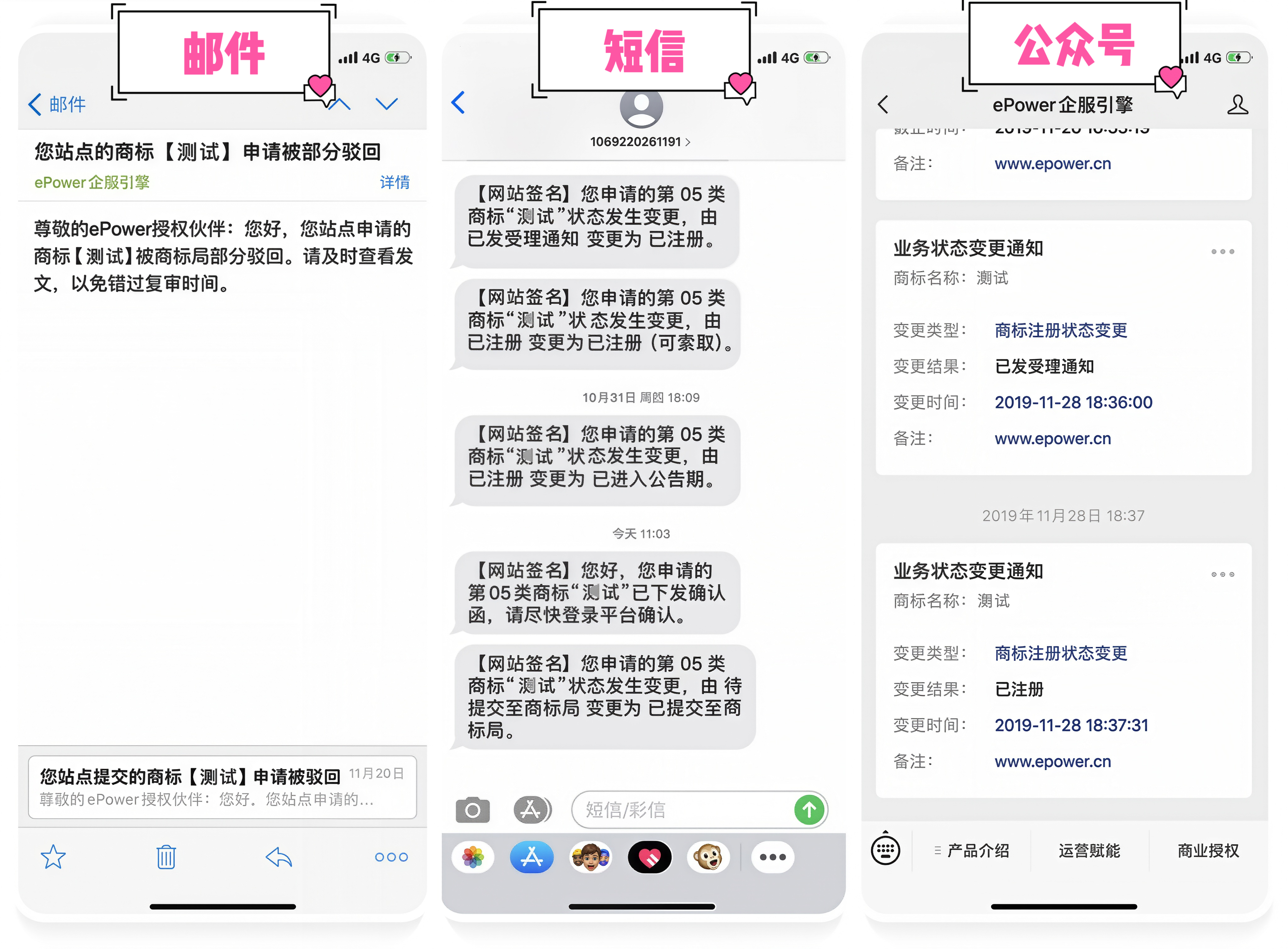The width and height of the screenshot is (1288, 949).
Task: Go to the next email with the down chevron
Action: [x=386, y=103]
